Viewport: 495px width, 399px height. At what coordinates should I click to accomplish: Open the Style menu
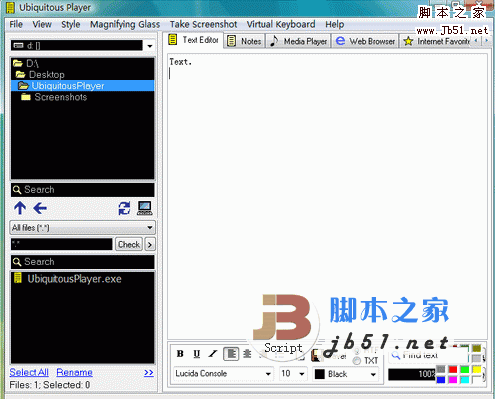[x=71, y=24]
